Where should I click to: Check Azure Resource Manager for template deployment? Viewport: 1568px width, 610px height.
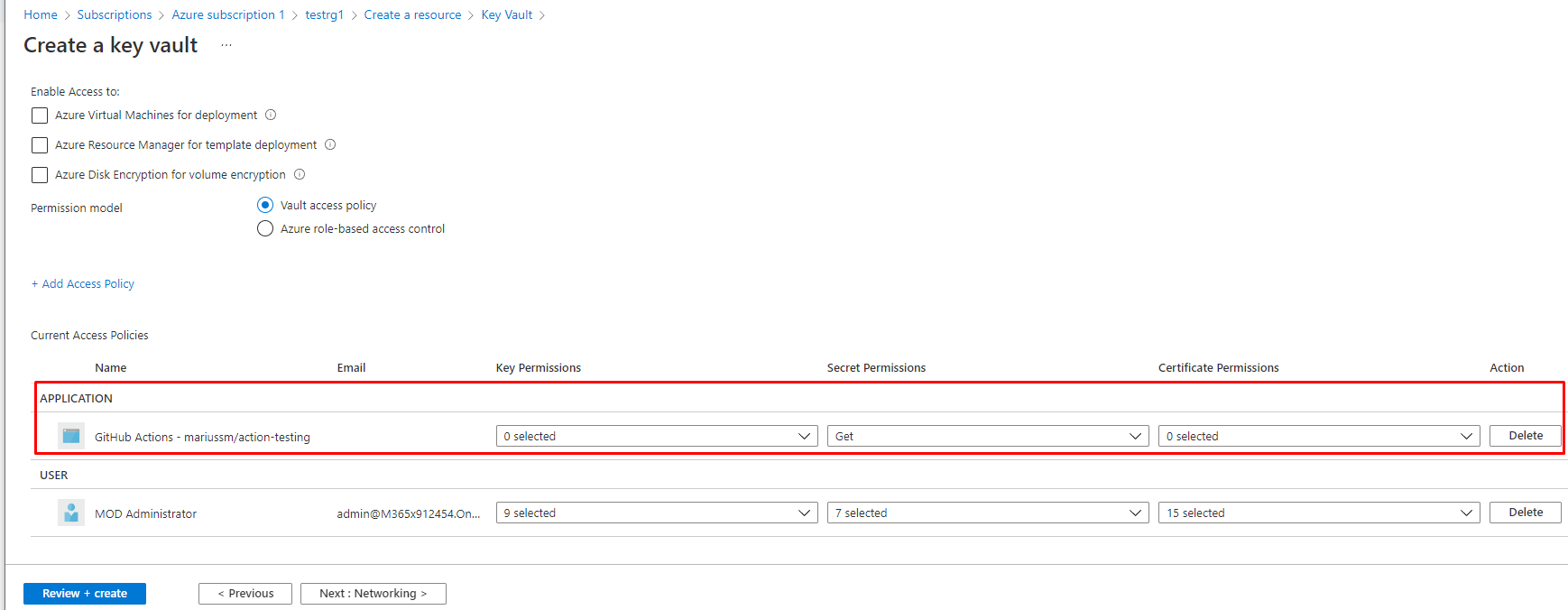40,145
